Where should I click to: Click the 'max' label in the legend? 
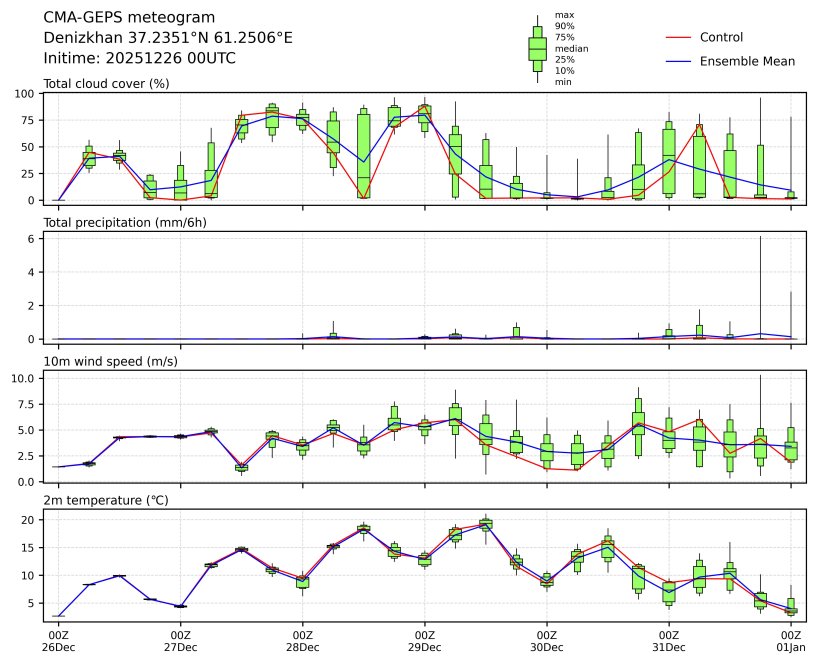[564, 15]
